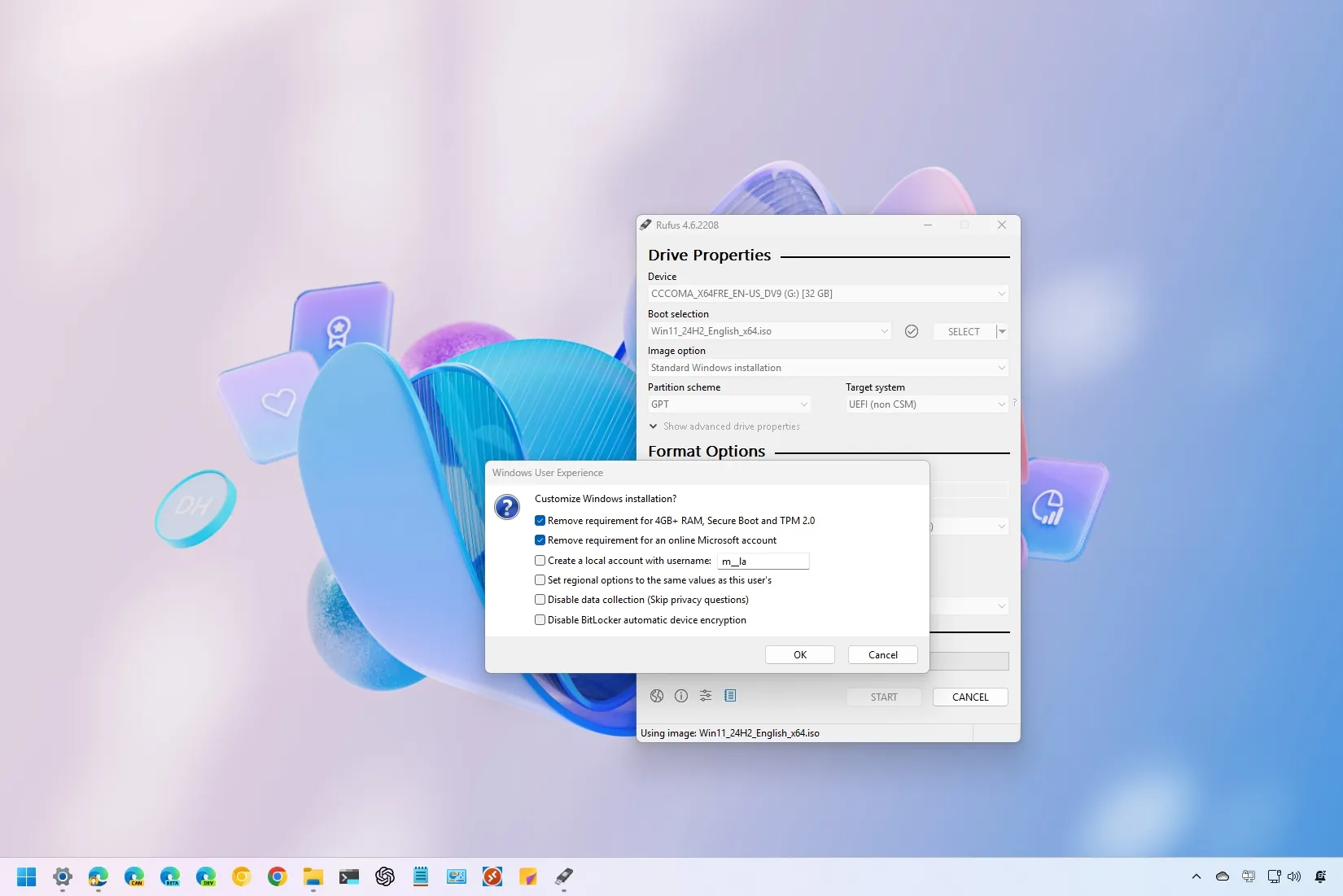Viewport: 1343px width, 896px height.
Task: Switch to Rufus USB drive taskbar icon
Action: click(564, 876)
